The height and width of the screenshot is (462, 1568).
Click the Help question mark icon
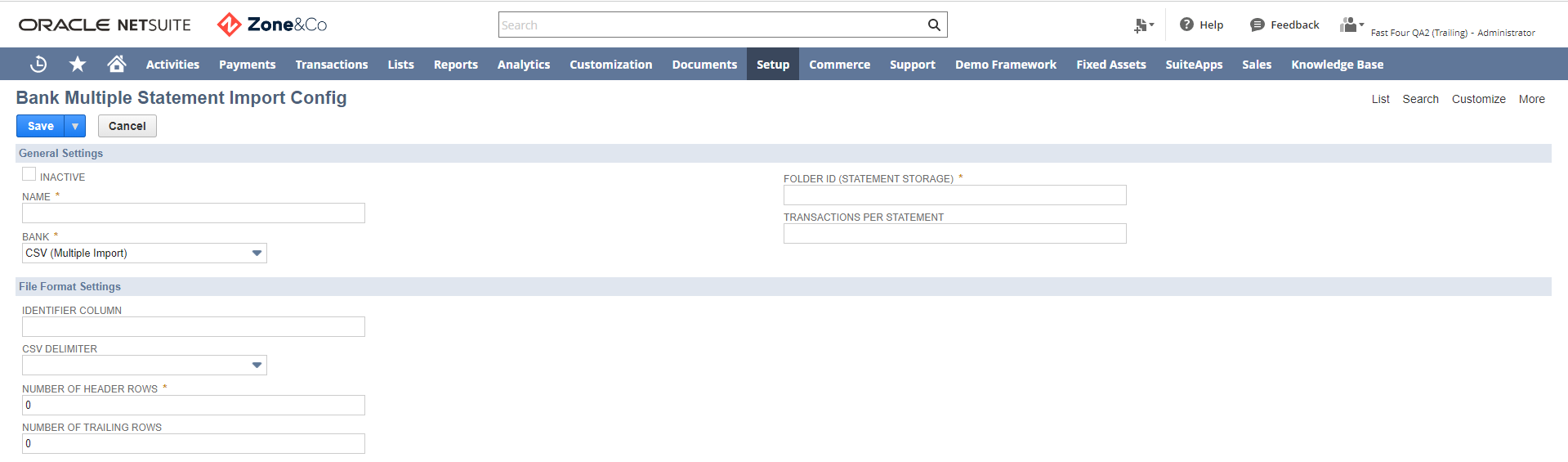1186,25
